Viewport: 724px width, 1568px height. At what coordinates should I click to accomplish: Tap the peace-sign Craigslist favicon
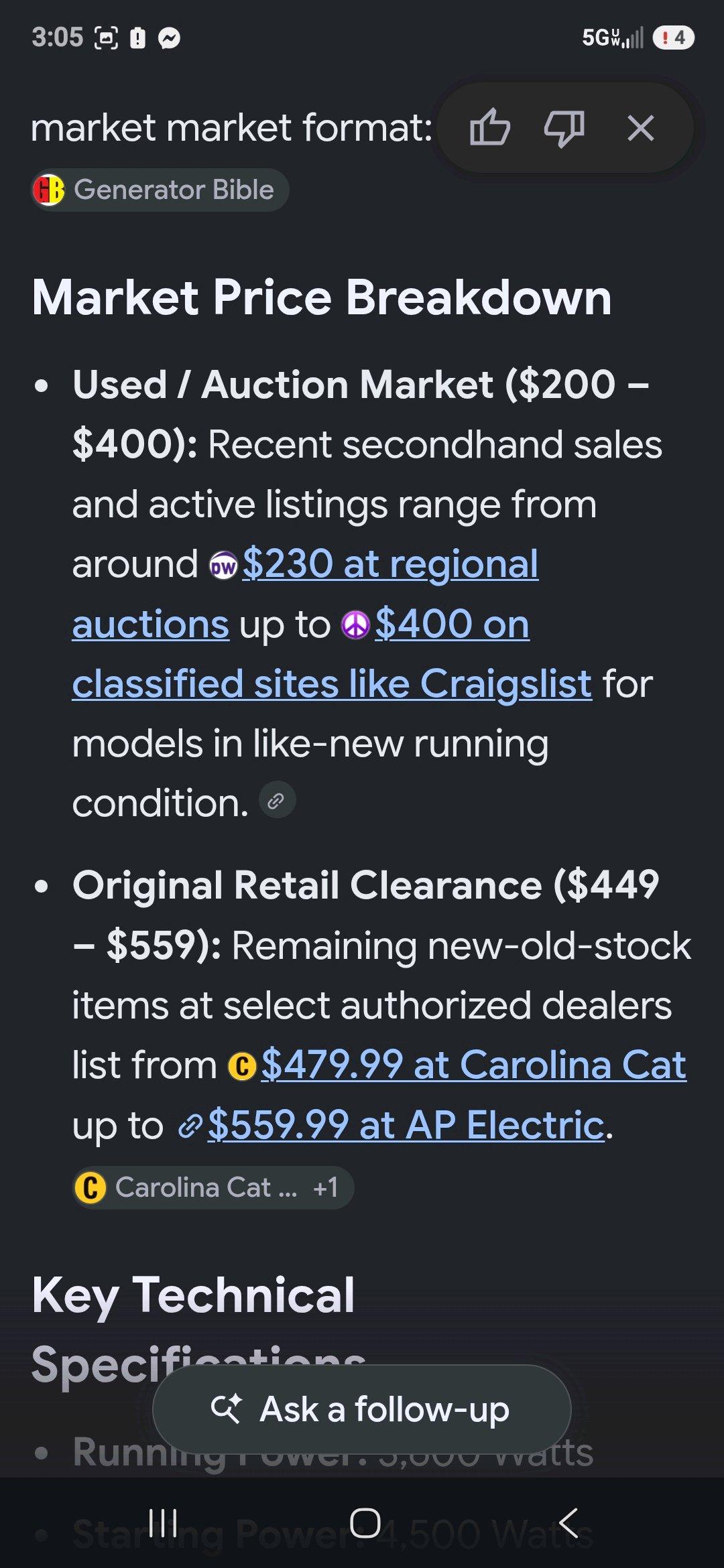click(355, 625)
